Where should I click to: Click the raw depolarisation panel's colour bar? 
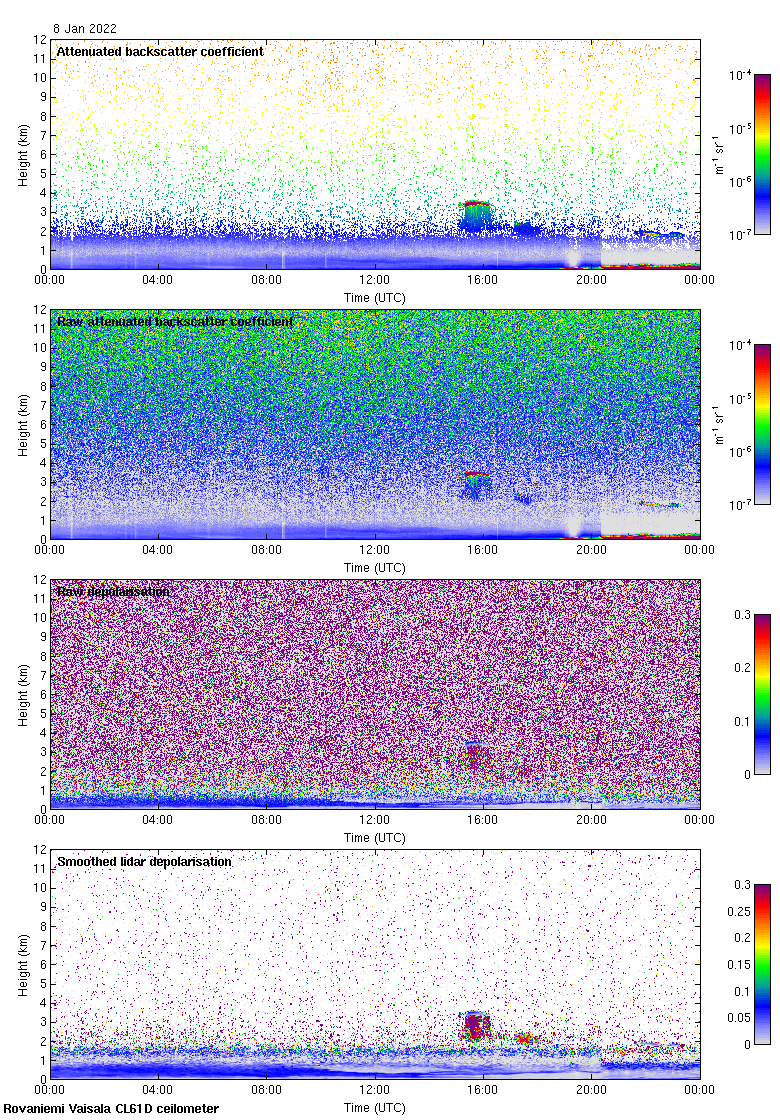coord(762,694)
